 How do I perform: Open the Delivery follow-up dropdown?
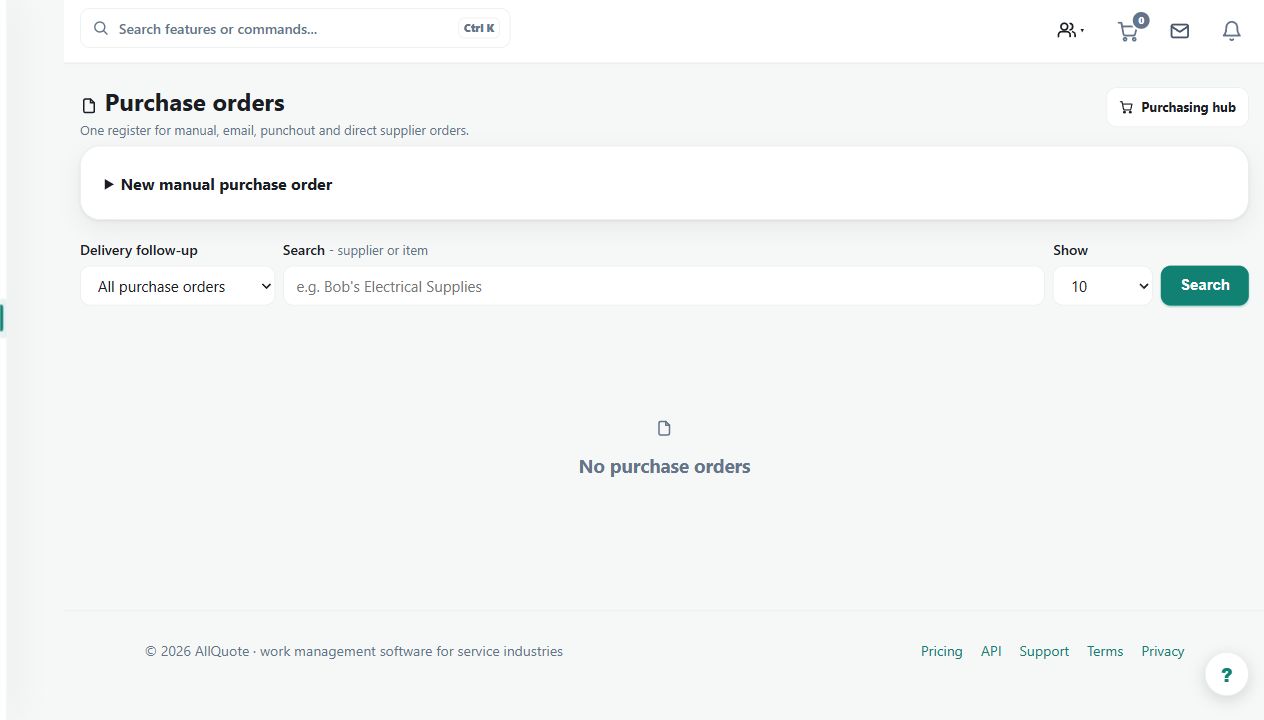[178, 286]
